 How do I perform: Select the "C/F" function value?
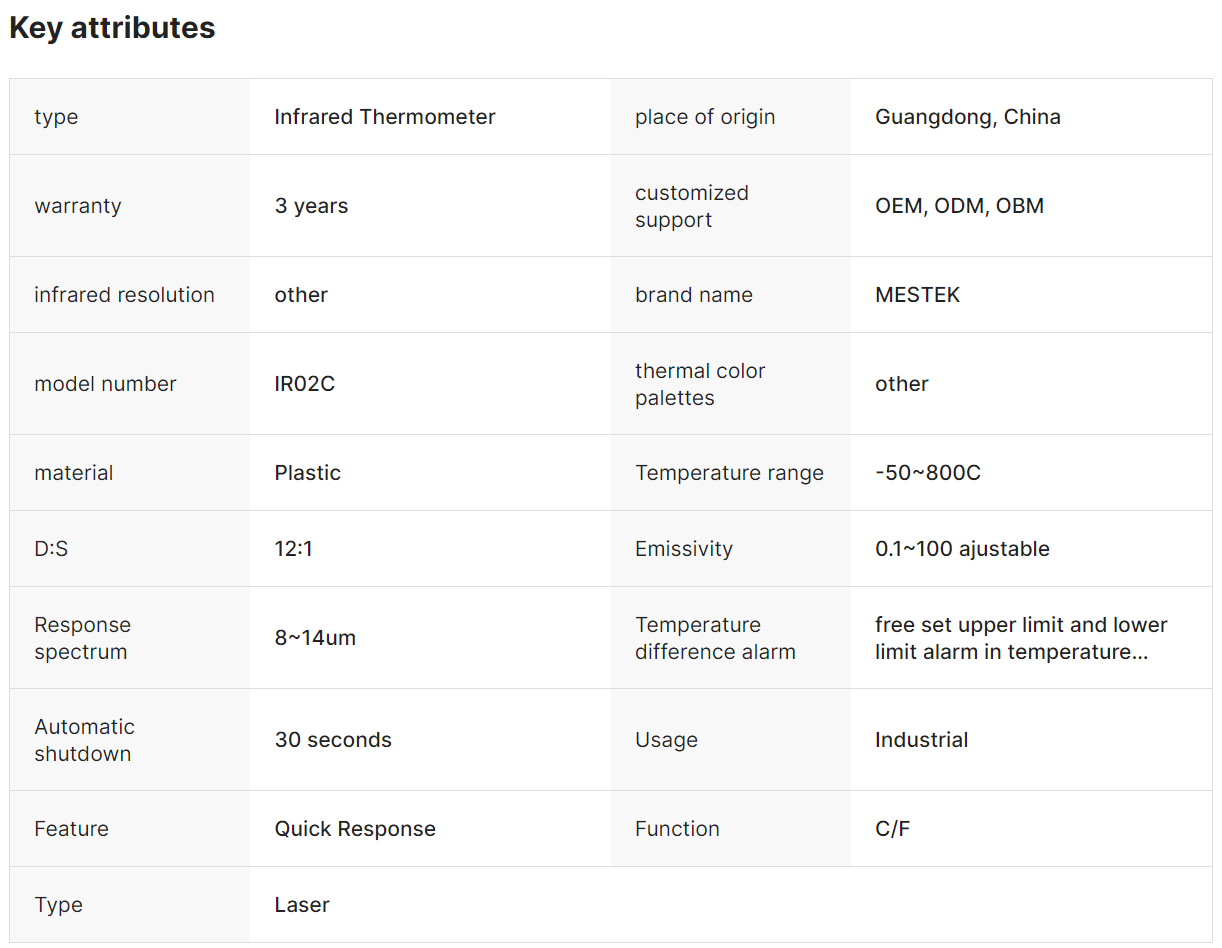892,829
